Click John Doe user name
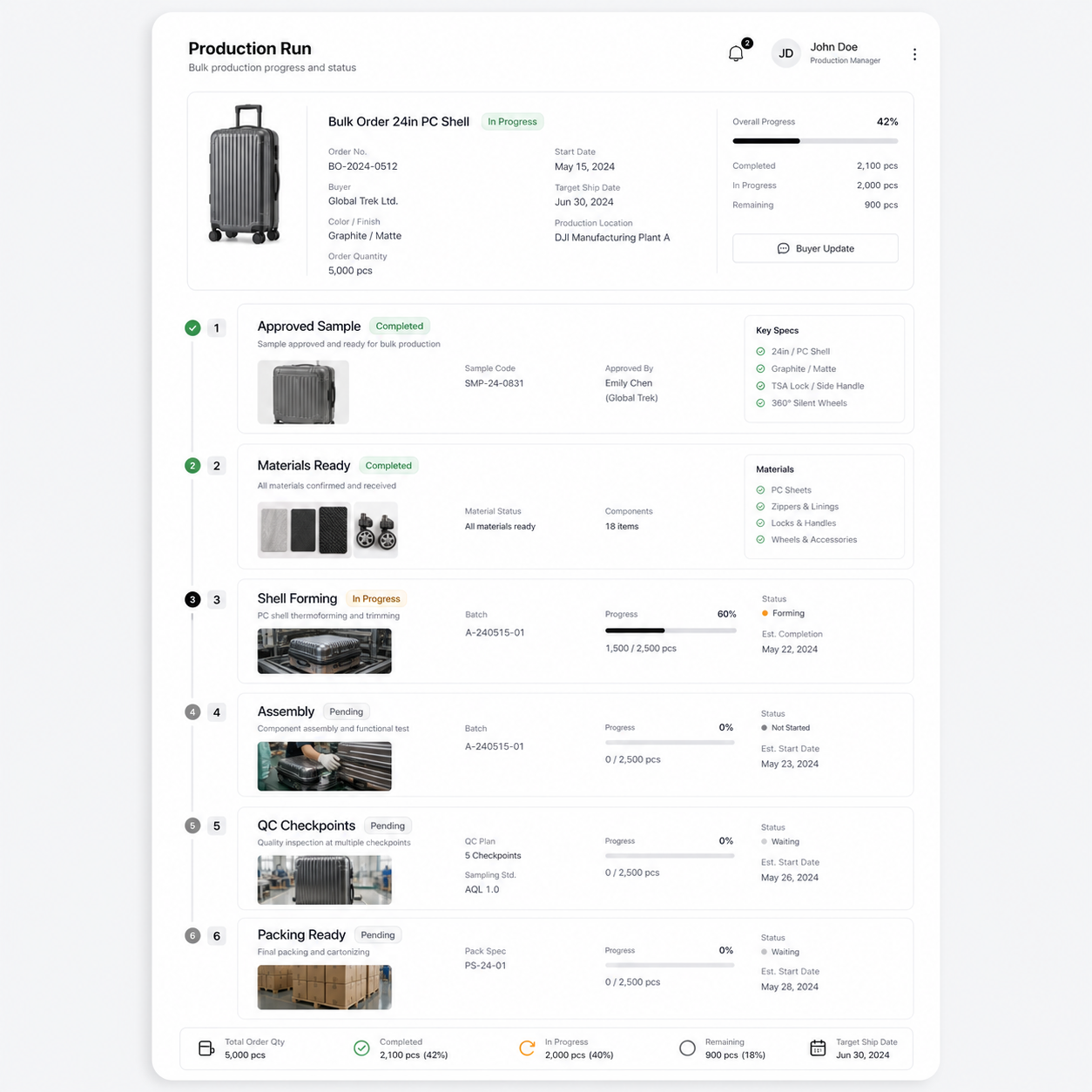1092x1092 pixels. coord(834,47)
